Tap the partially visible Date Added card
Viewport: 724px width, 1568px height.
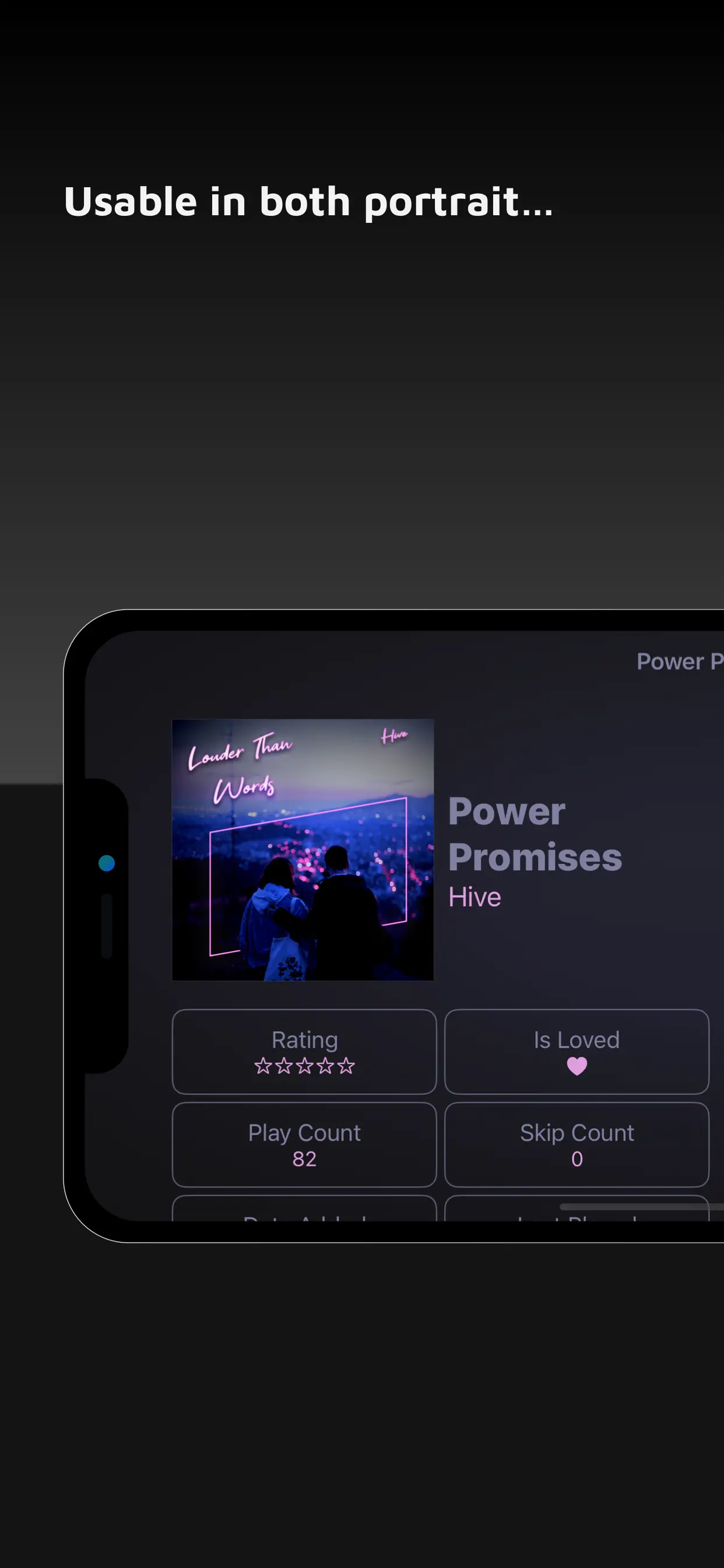(x=304, y=1208)
